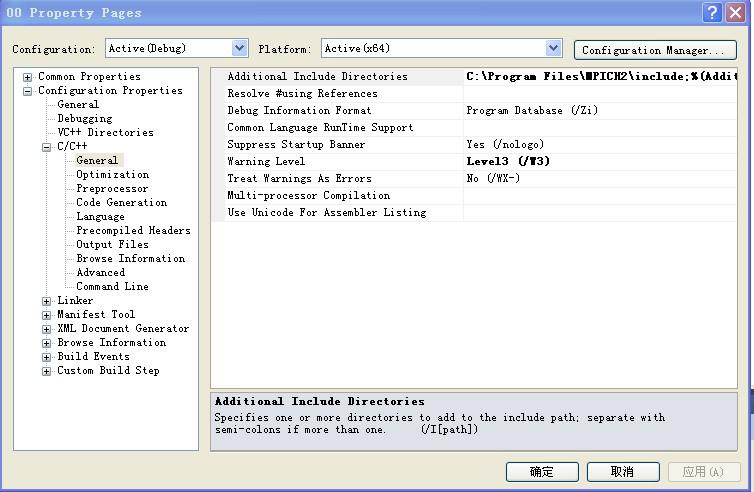Collapse Configuration Properties node
754x492 pixels.
coord(28,91)
